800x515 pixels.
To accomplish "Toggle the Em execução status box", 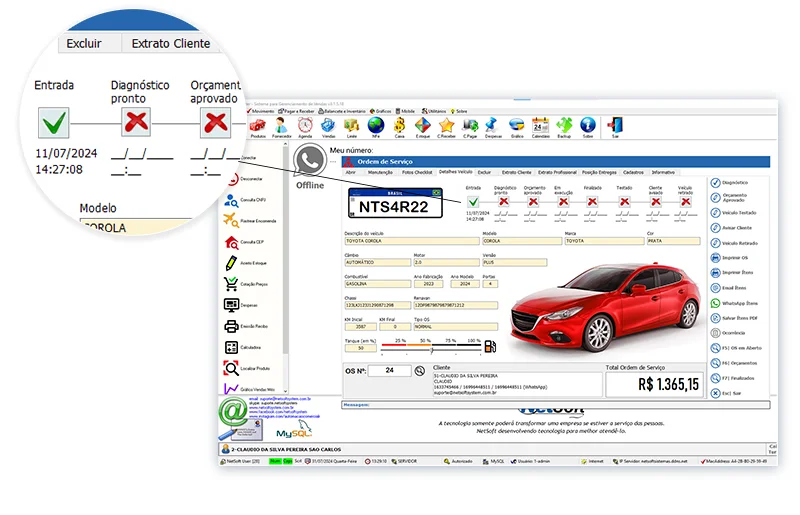I will [564, 202].
